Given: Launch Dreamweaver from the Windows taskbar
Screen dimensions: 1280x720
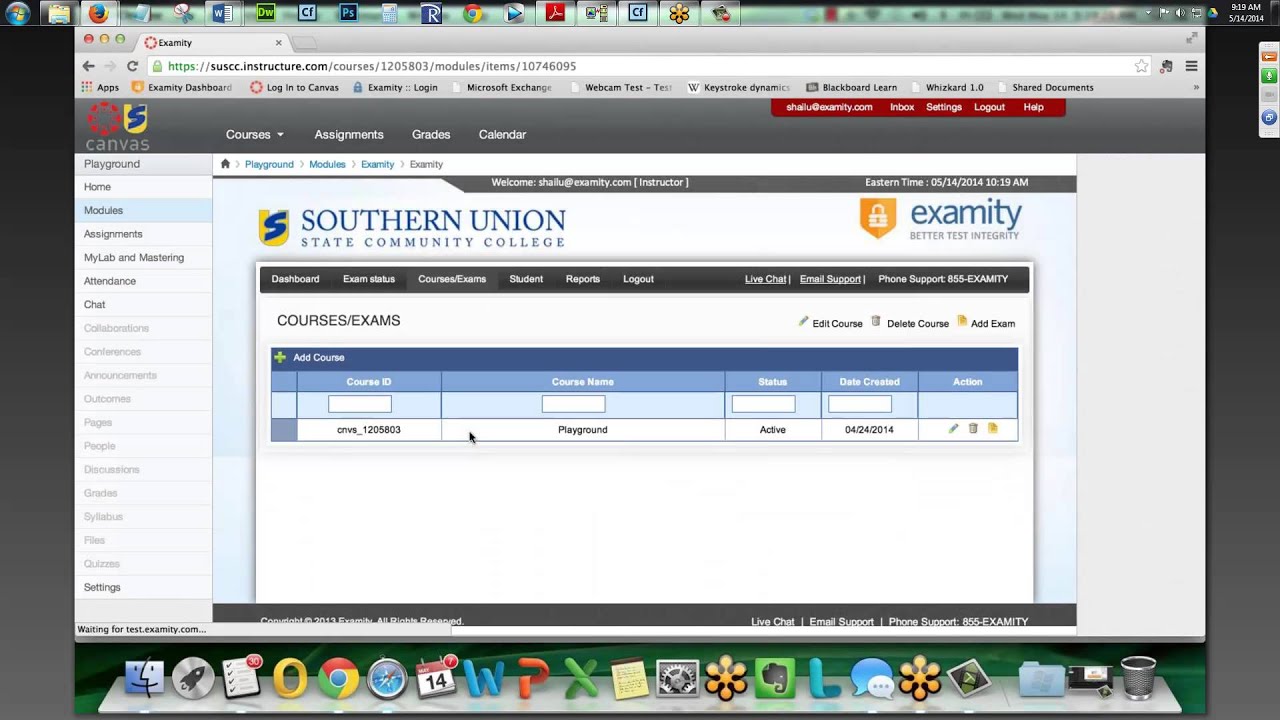Looking at the screenshot, I should (265, 13).
